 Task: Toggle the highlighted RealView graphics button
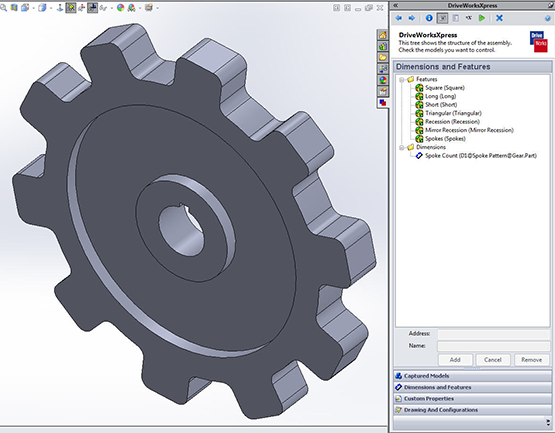pos(71,7)
